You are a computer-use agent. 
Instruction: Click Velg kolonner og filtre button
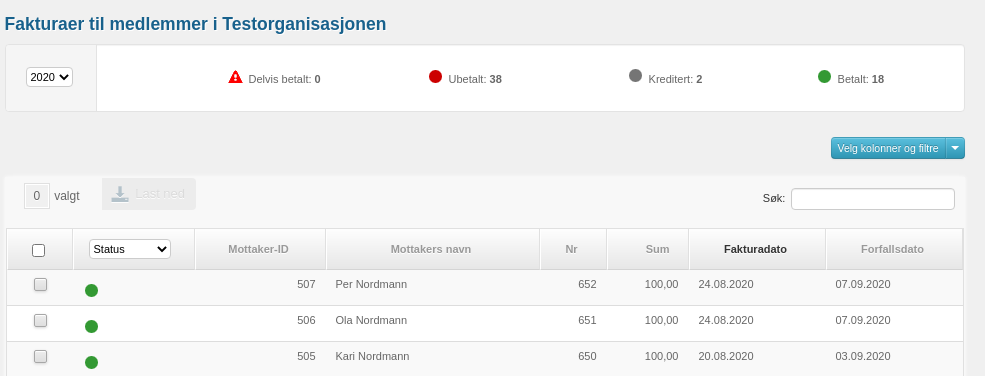tap(888, 148)
